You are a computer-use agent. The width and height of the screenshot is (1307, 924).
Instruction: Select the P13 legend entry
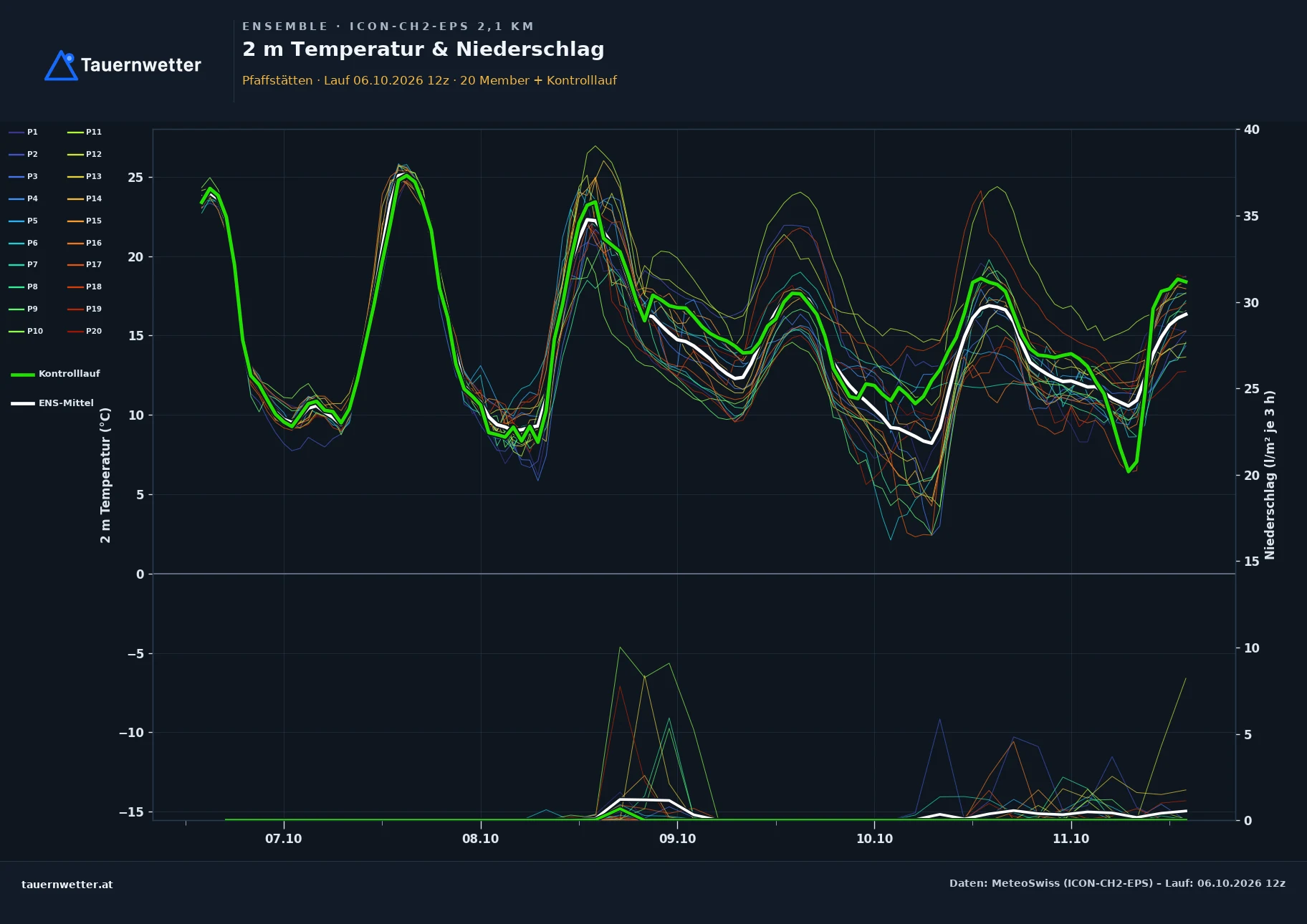coord(85,176)
